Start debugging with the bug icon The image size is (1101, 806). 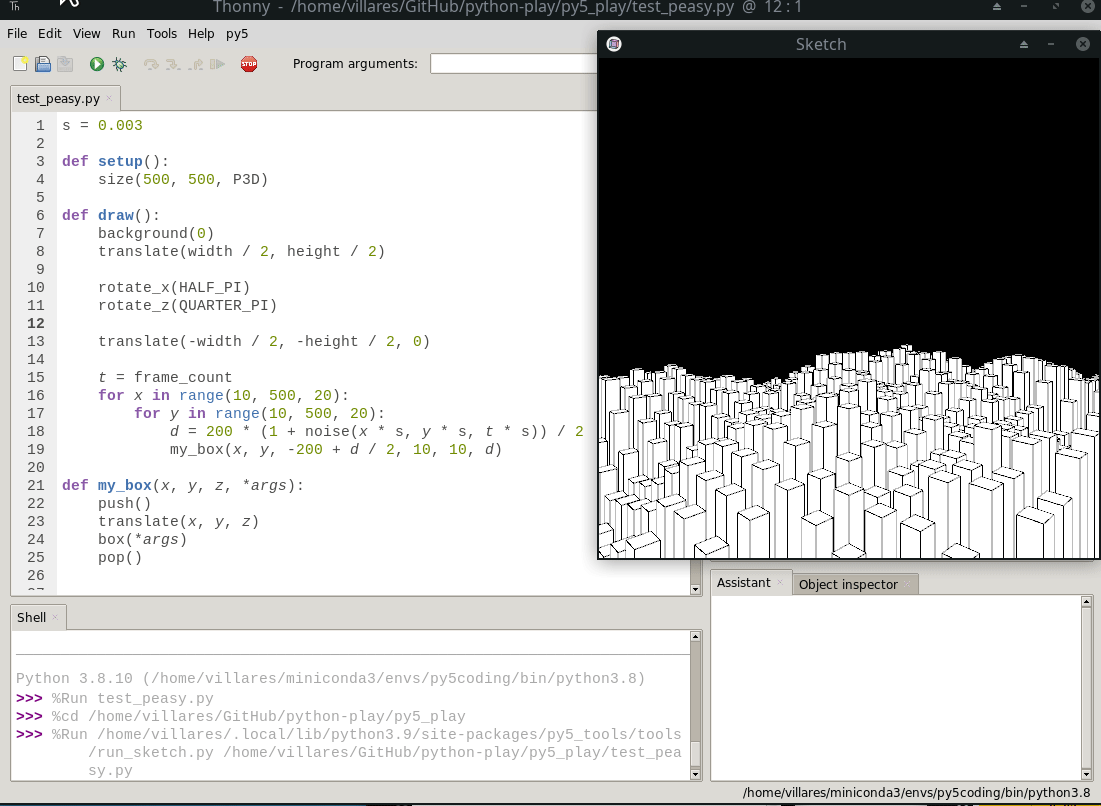coord(120,63)
